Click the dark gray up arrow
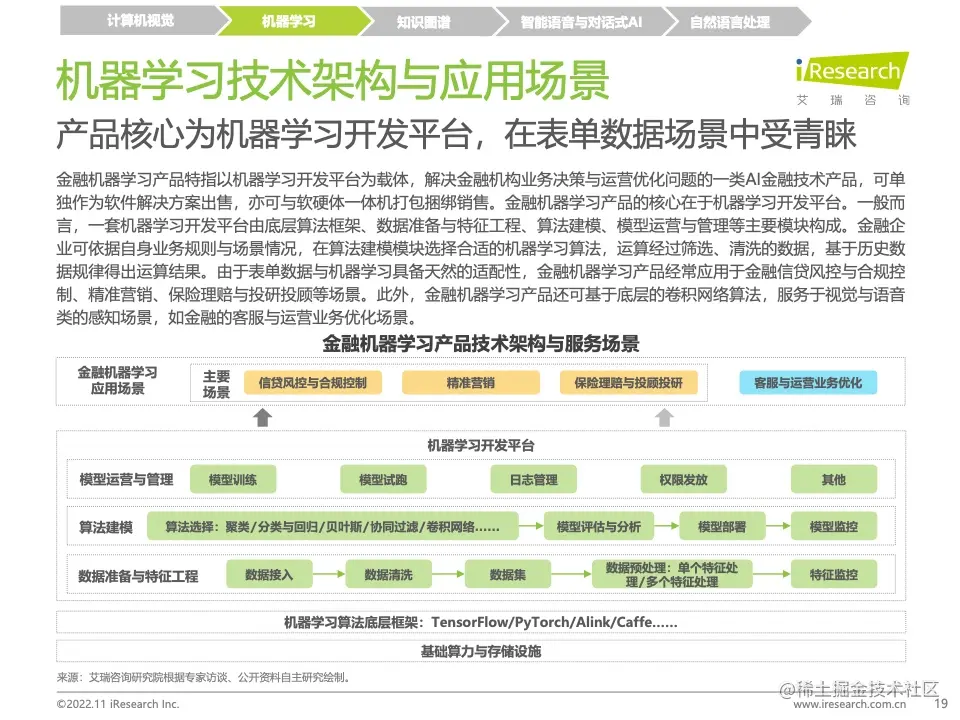 tap(263, 418)
